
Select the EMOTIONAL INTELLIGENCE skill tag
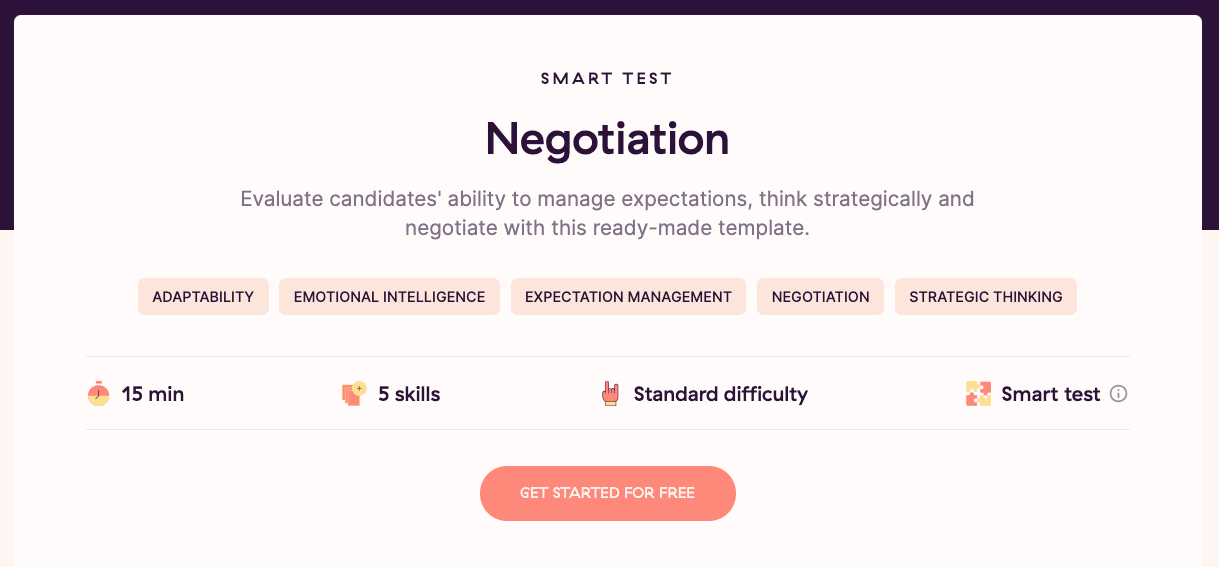point(389,297)
